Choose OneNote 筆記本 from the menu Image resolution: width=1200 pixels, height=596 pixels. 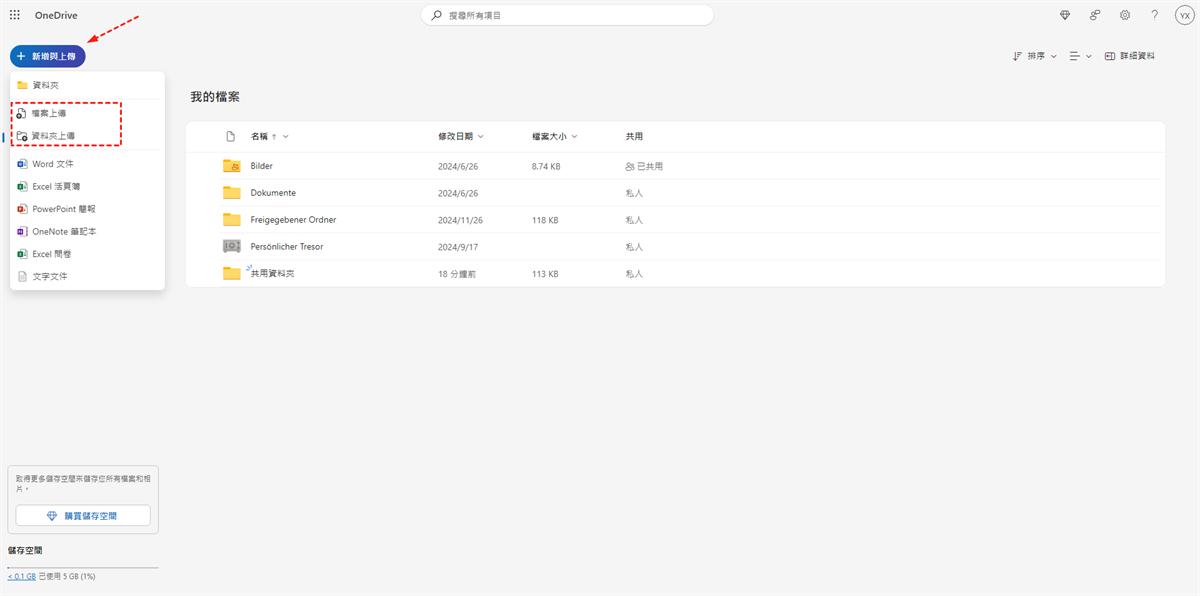pos(87,231)
